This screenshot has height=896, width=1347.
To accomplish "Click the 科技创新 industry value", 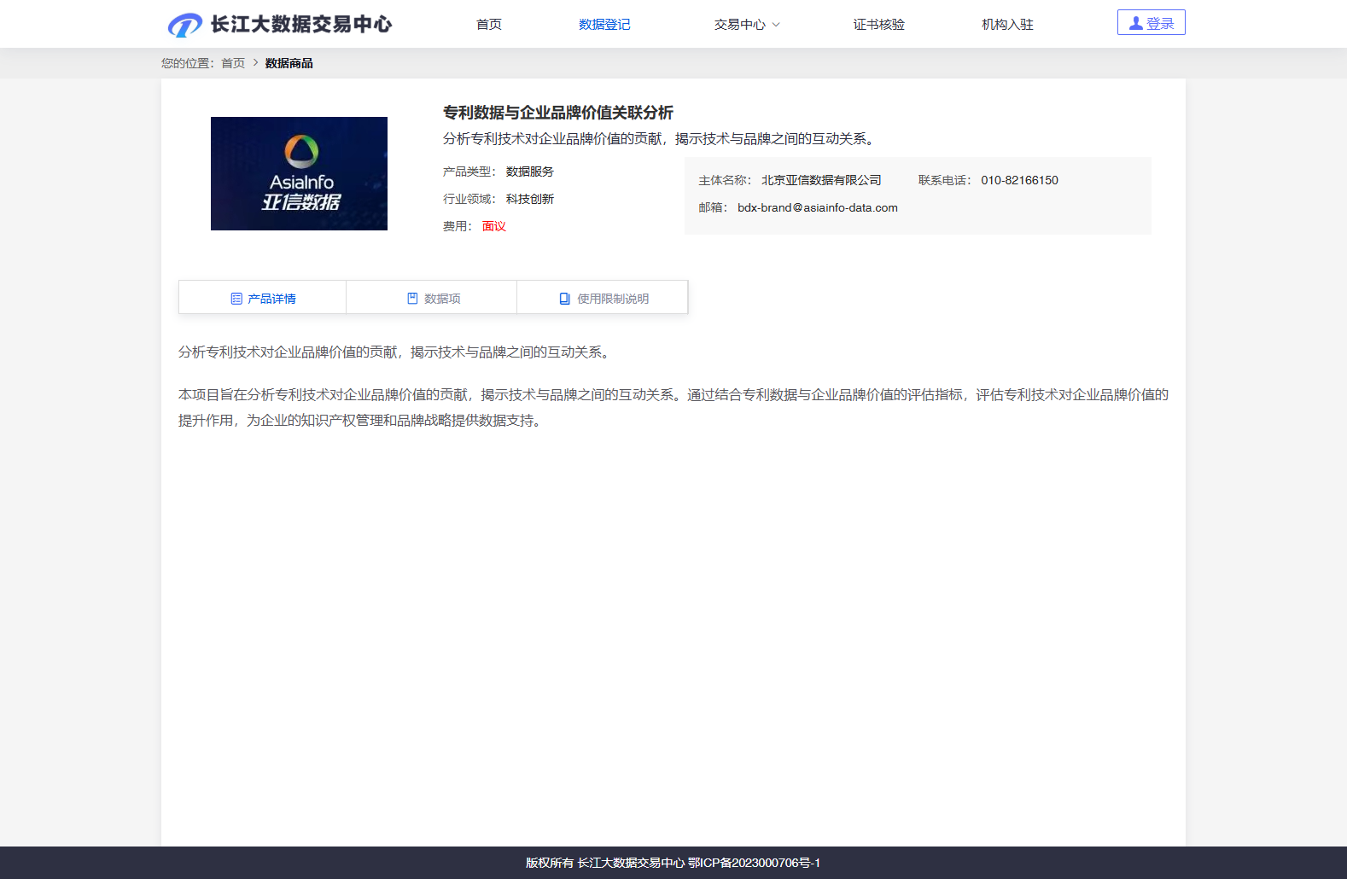I will (x=530, y=199).
